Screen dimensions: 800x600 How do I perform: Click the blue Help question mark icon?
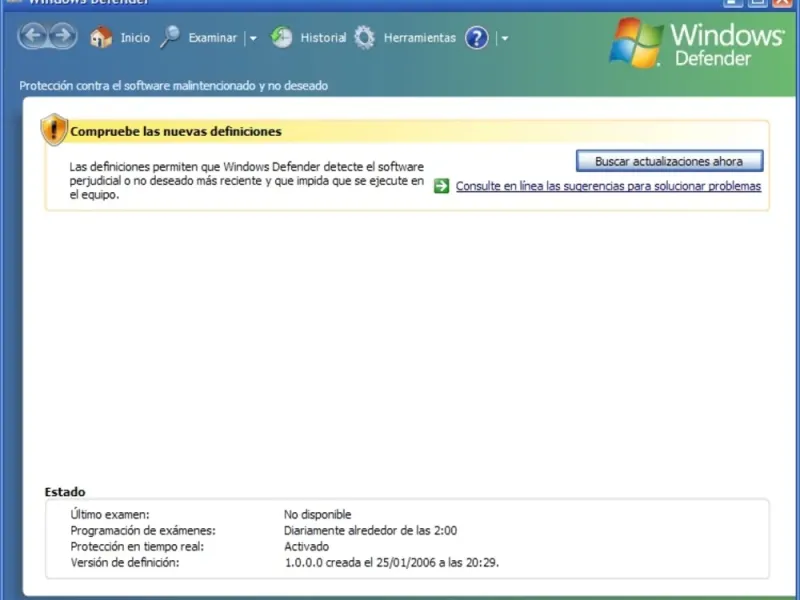[477, 38]
